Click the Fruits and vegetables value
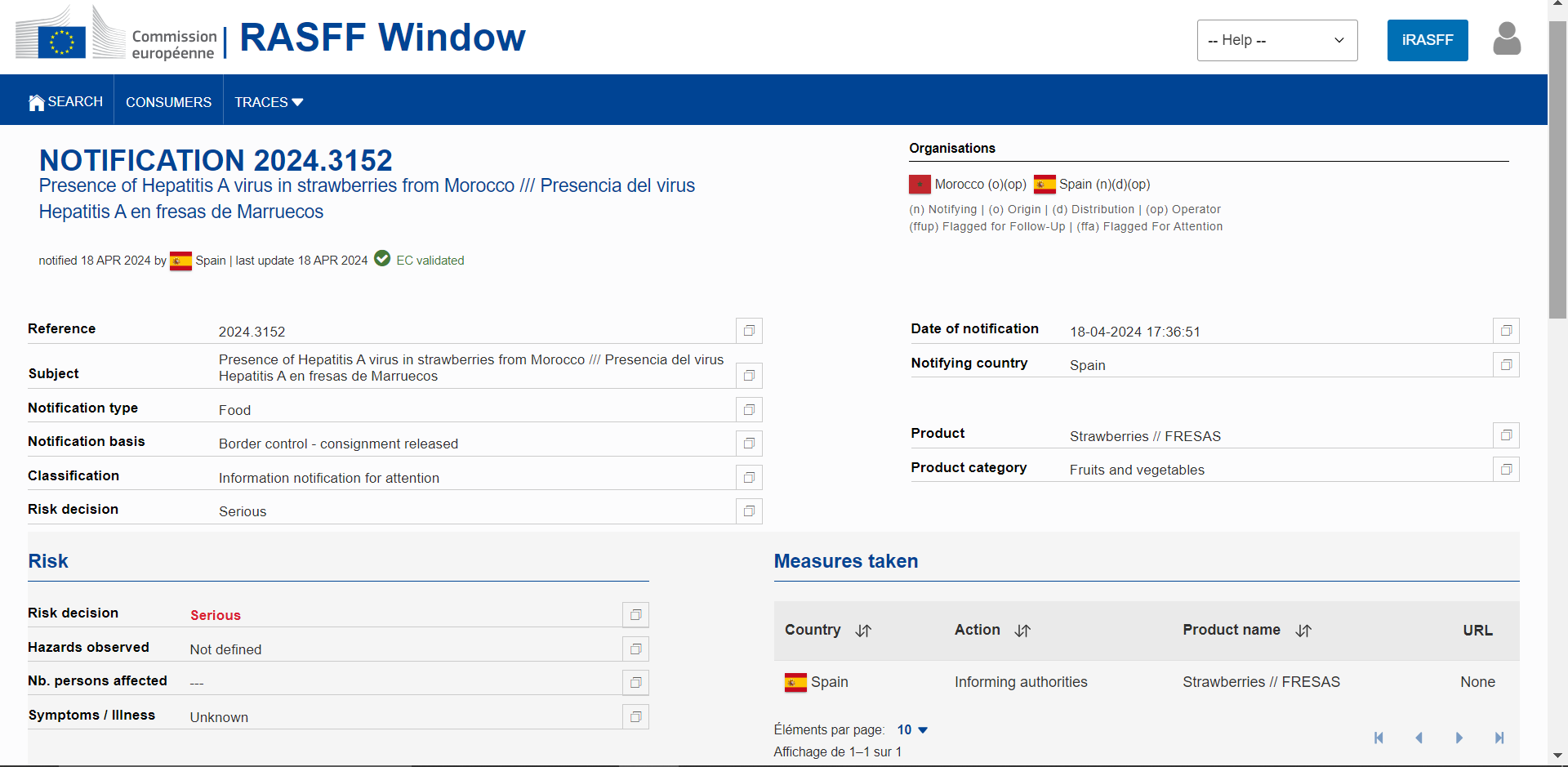The width and height of the screenshot is (1568, 767). click(x=1137, y=470)
